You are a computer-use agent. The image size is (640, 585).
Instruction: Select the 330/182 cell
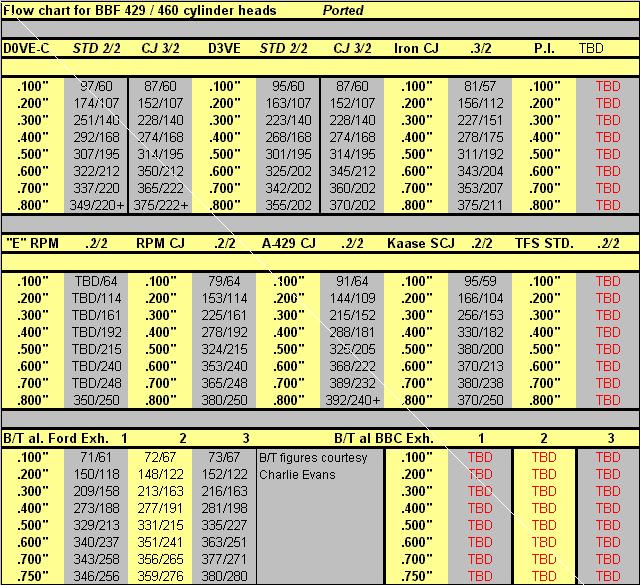(x=479, y=332)
